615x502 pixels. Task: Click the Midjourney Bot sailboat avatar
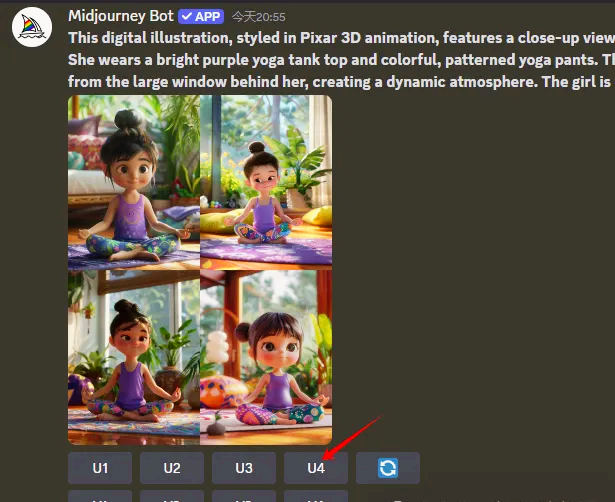pyautogui.click(x=32, y=27)
